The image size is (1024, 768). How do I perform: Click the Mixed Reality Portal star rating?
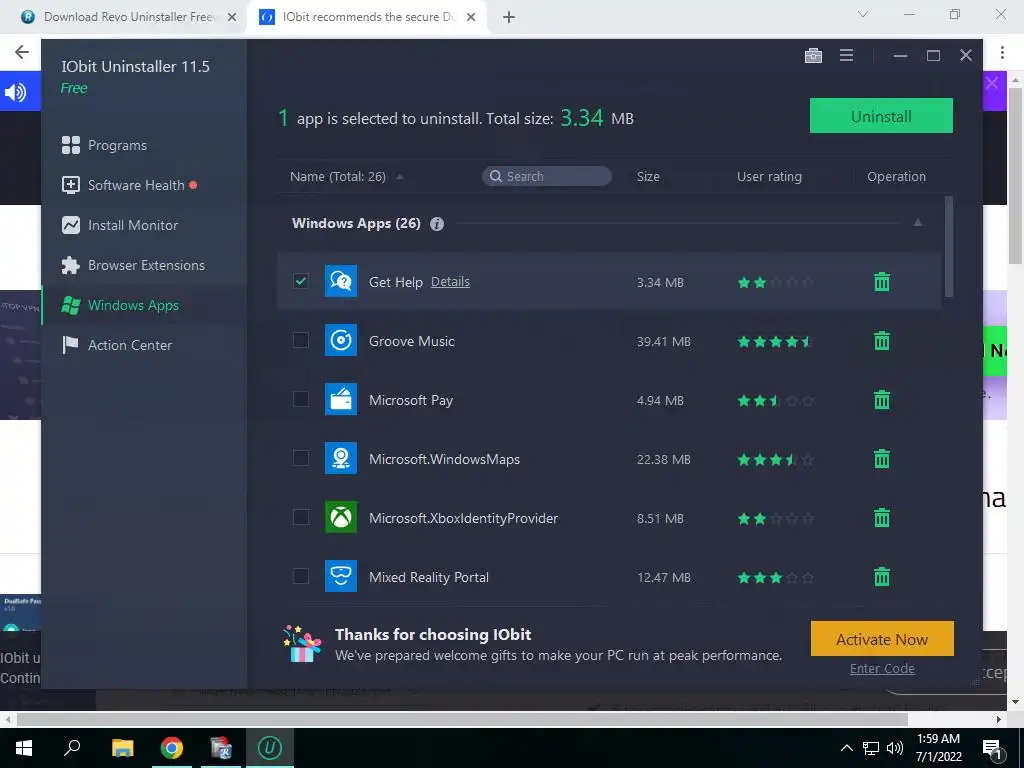775,577
